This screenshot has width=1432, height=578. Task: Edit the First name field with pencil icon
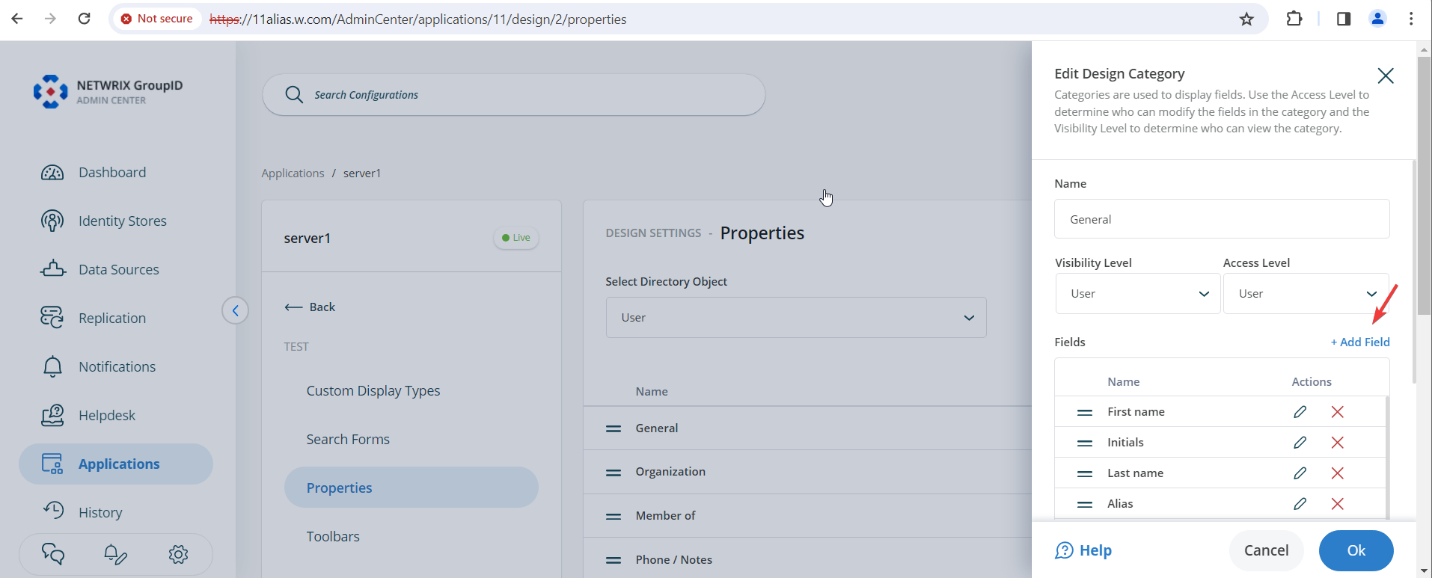click(x=1299, y=411)
